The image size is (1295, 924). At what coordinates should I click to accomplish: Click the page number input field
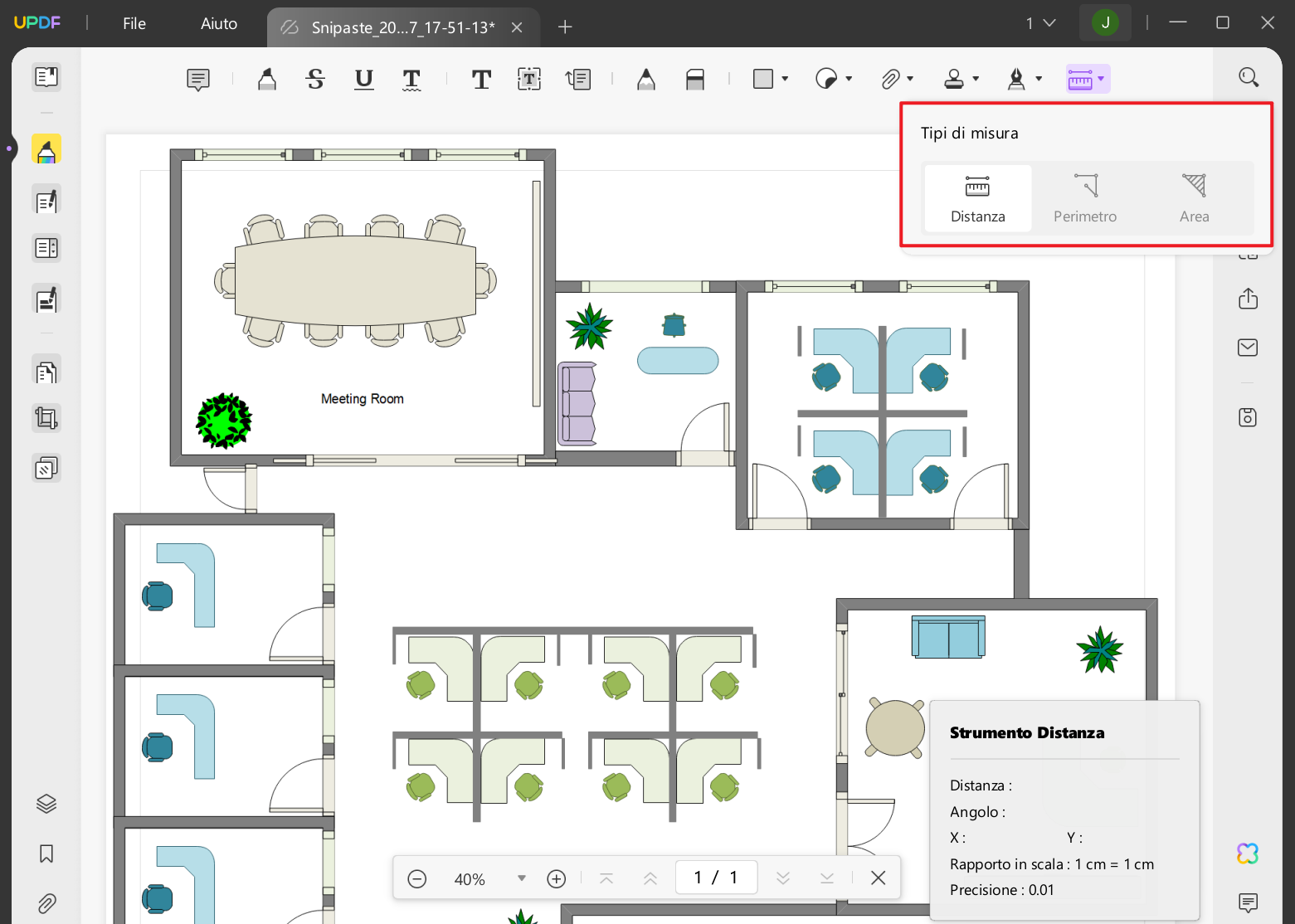point(716,878)
